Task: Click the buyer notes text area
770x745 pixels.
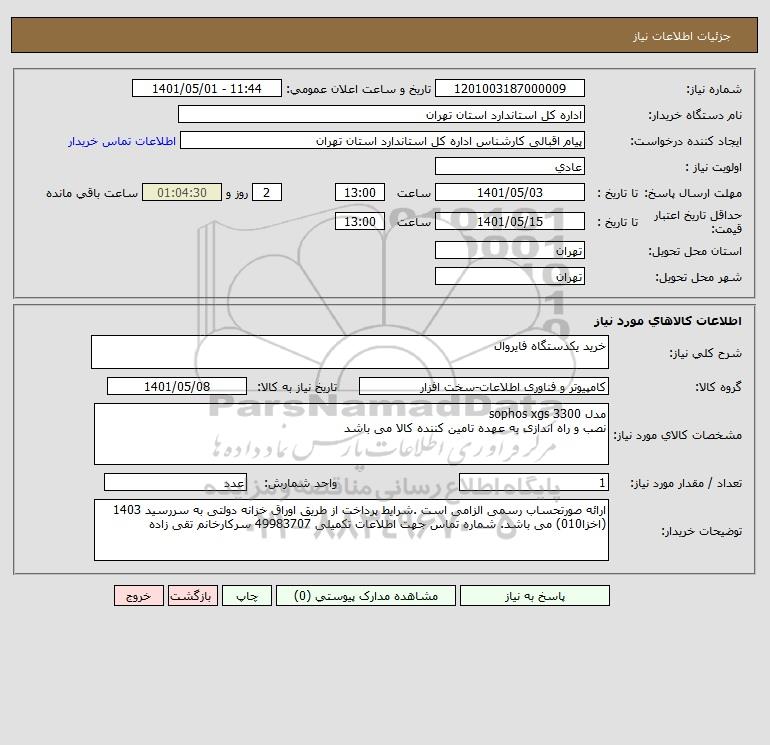Action: tap(351, 530)
